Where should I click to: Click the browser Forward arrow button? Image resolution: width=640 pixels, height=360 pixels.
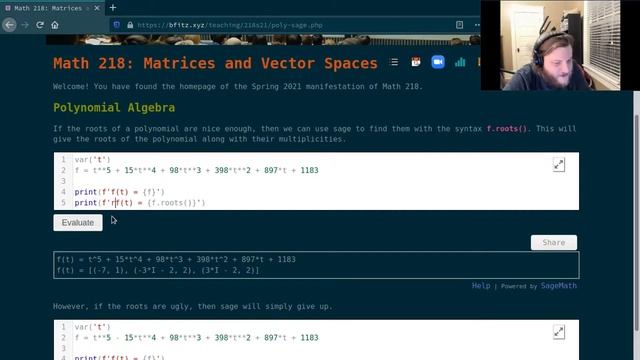coord(25,25)
